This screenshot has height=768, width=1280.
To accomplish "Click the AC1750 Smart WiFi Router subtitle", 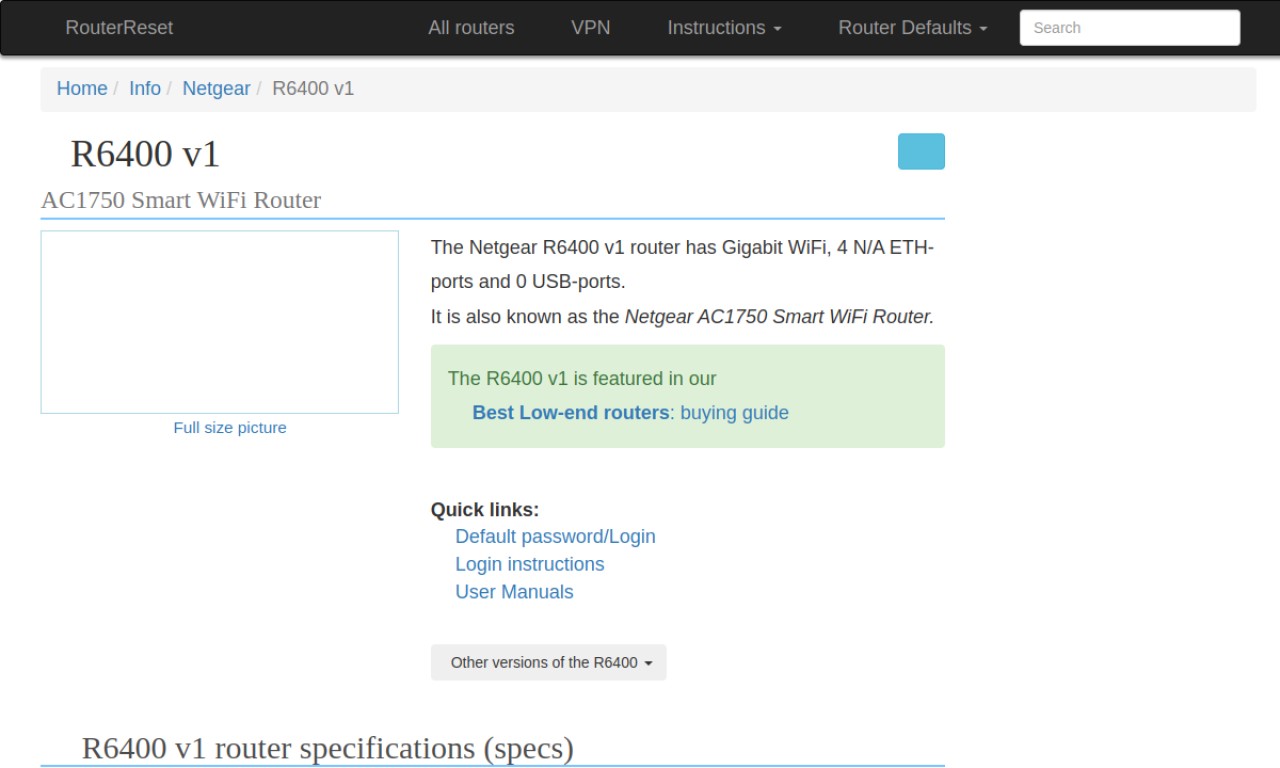I will pyautogui.click(x=181, y=200).
